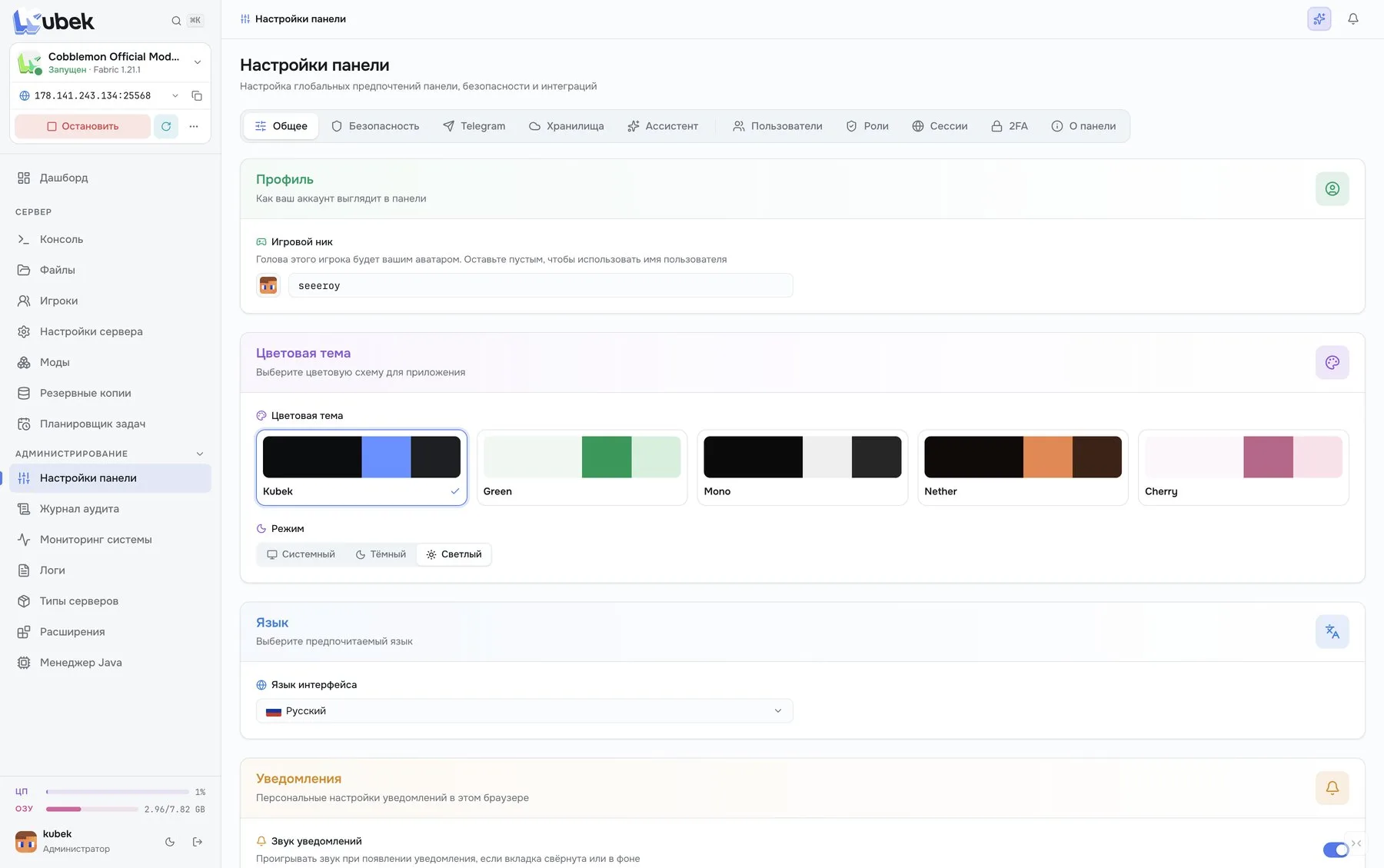
Task: Click the bell icon in Уведомления section
Action: (x=1332, y=787)
